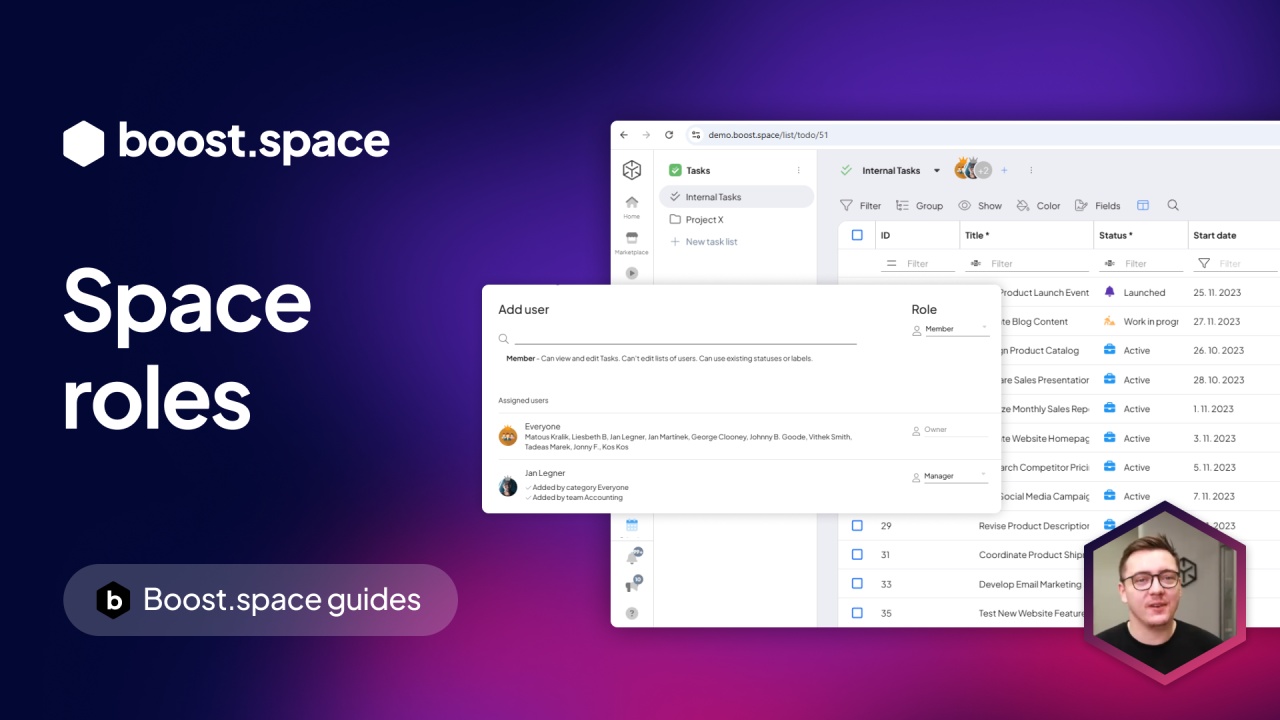Open the Show menu in the toolbar
The width and height of the screenshot is (1280, 720).
click(980, 205)
